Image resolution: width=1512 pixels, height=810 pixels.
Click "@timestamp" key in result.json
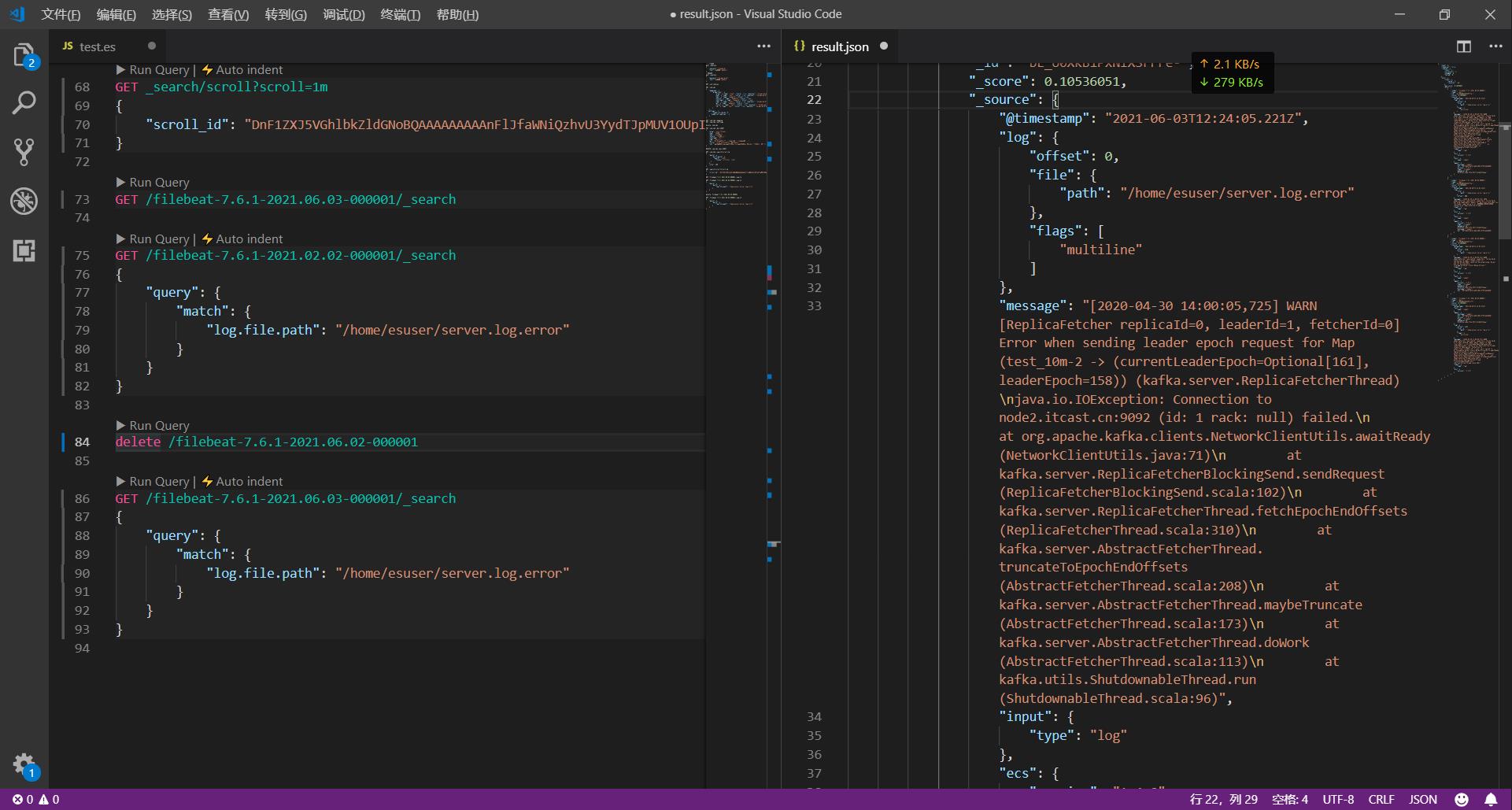click(1045, 118)
